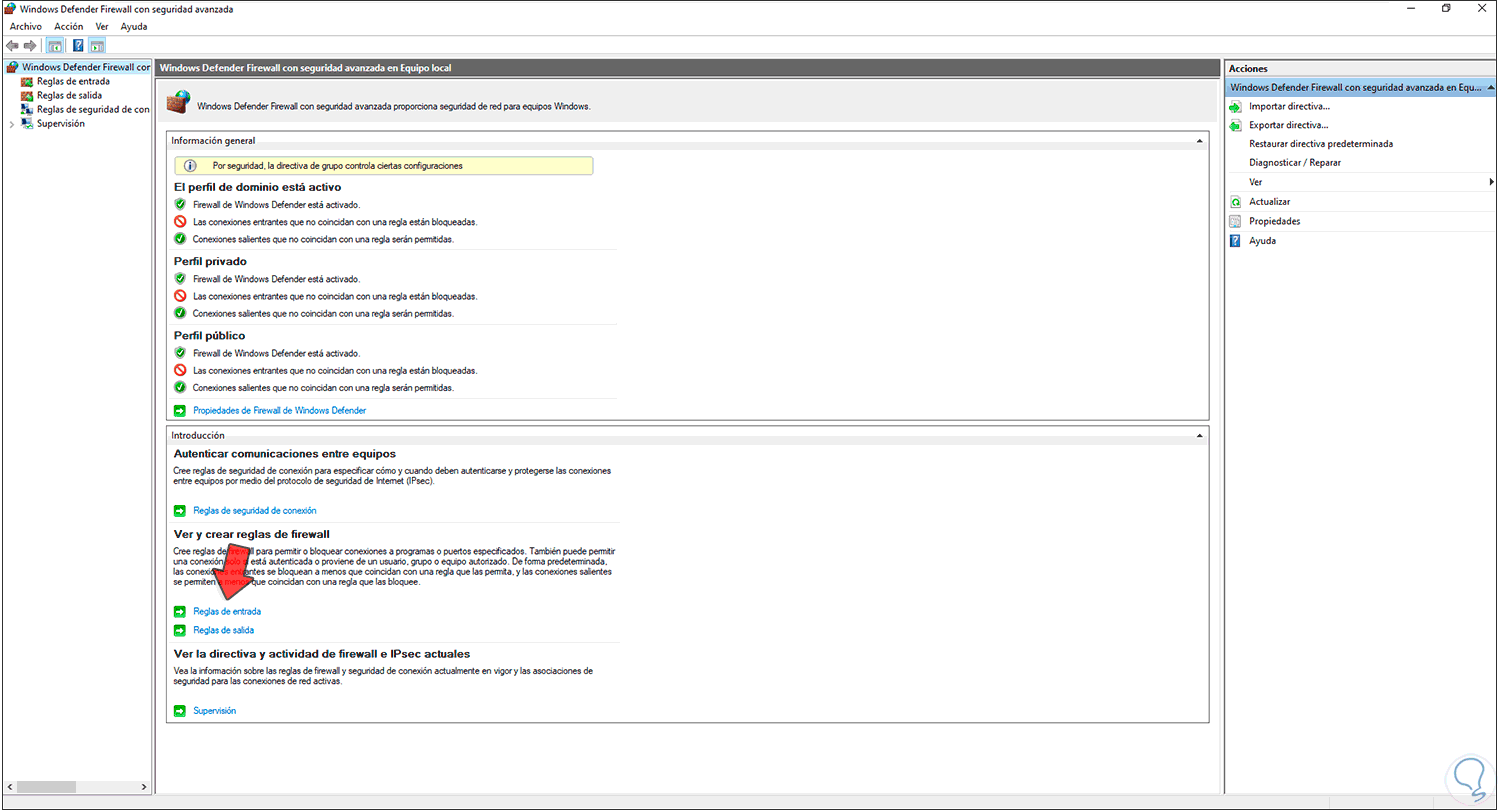Open the Supervisión link in Introducción

[x=214, y=711]
